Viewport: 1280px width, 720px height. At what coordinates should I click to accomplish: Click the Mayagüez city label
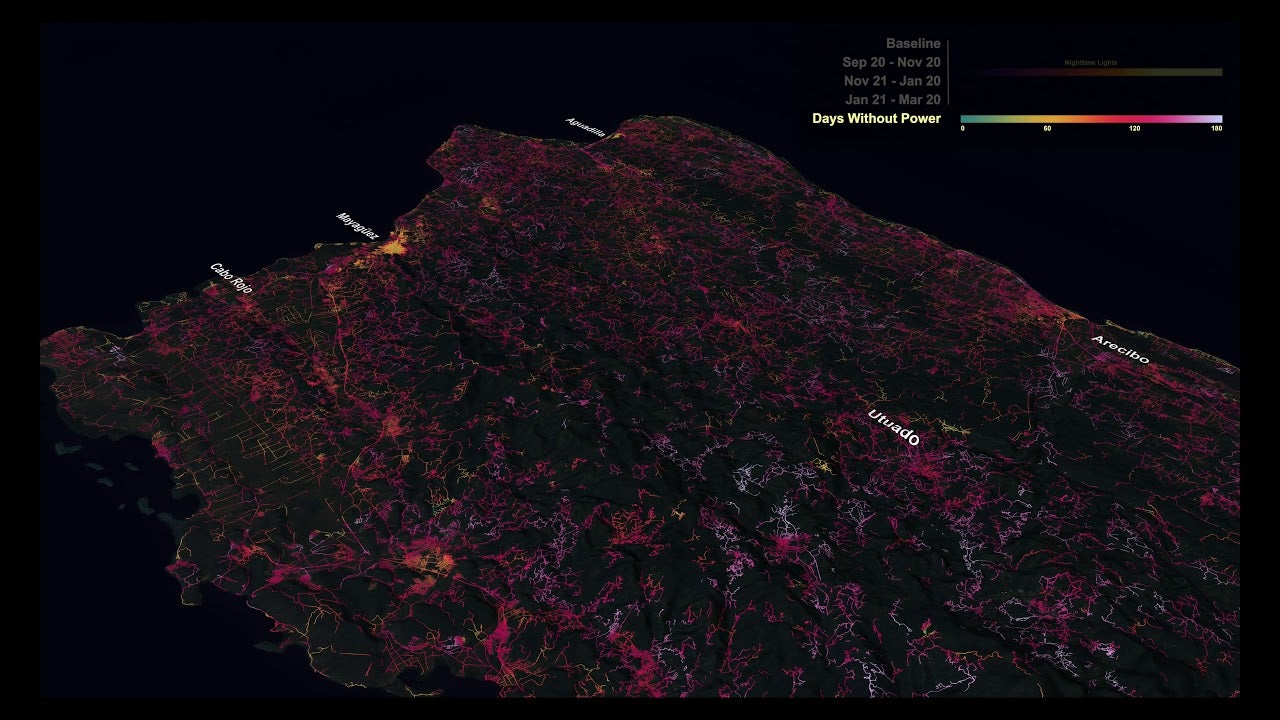[x=357, y=226]
